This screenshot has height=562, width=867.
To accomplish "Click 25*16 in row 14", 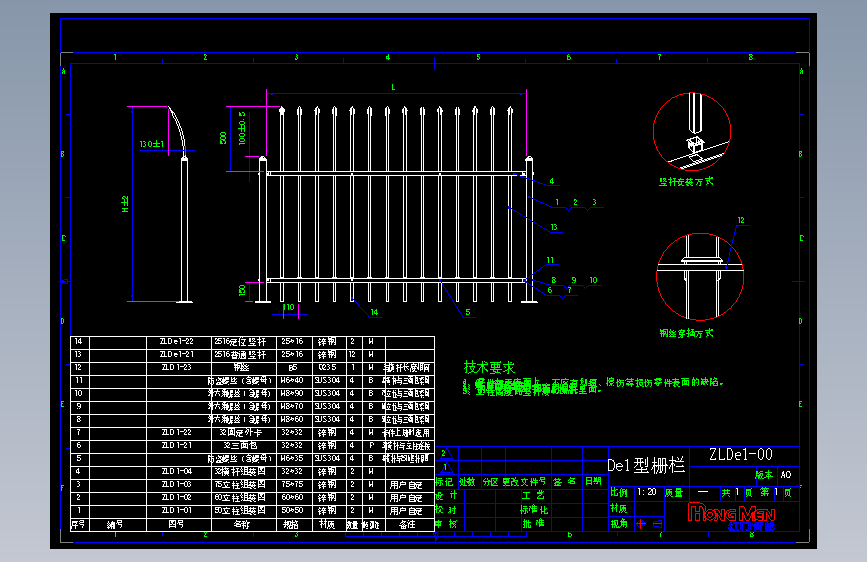I will tap(292, 342).
